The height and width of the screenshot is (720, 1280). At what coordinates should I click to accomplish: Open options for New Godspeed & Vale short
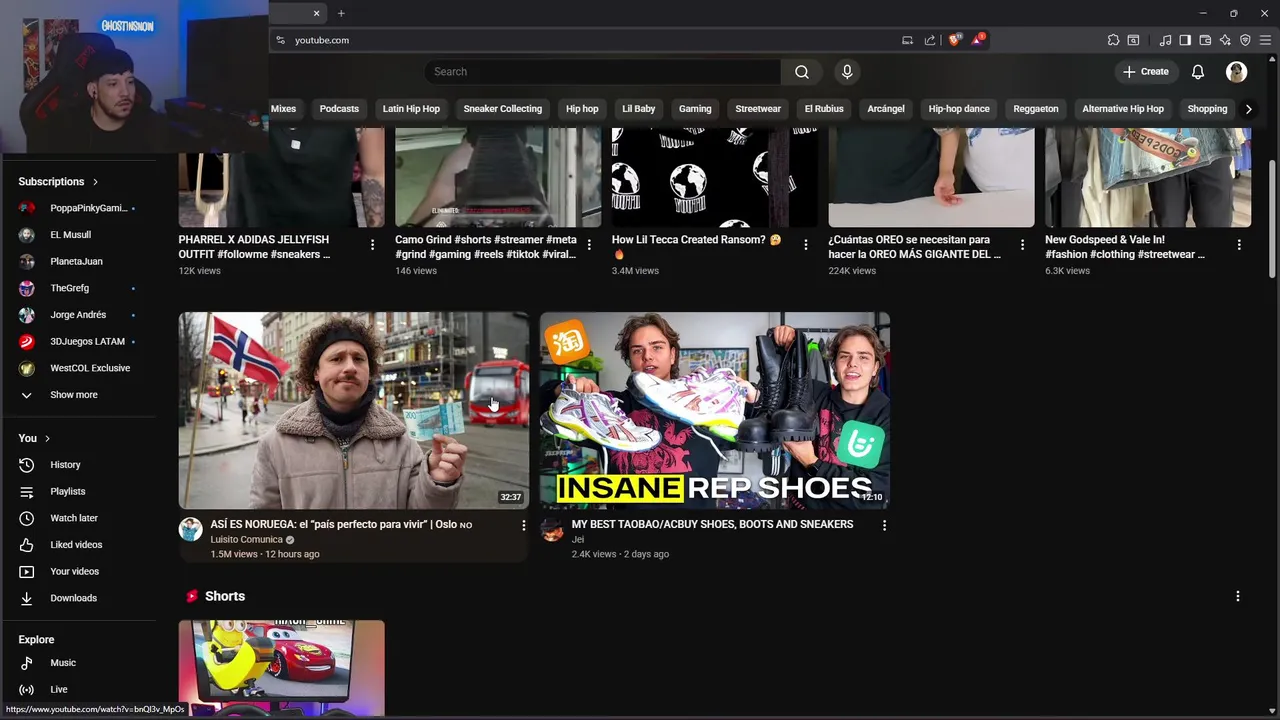pyautogui.click(x=1239, y=245)
